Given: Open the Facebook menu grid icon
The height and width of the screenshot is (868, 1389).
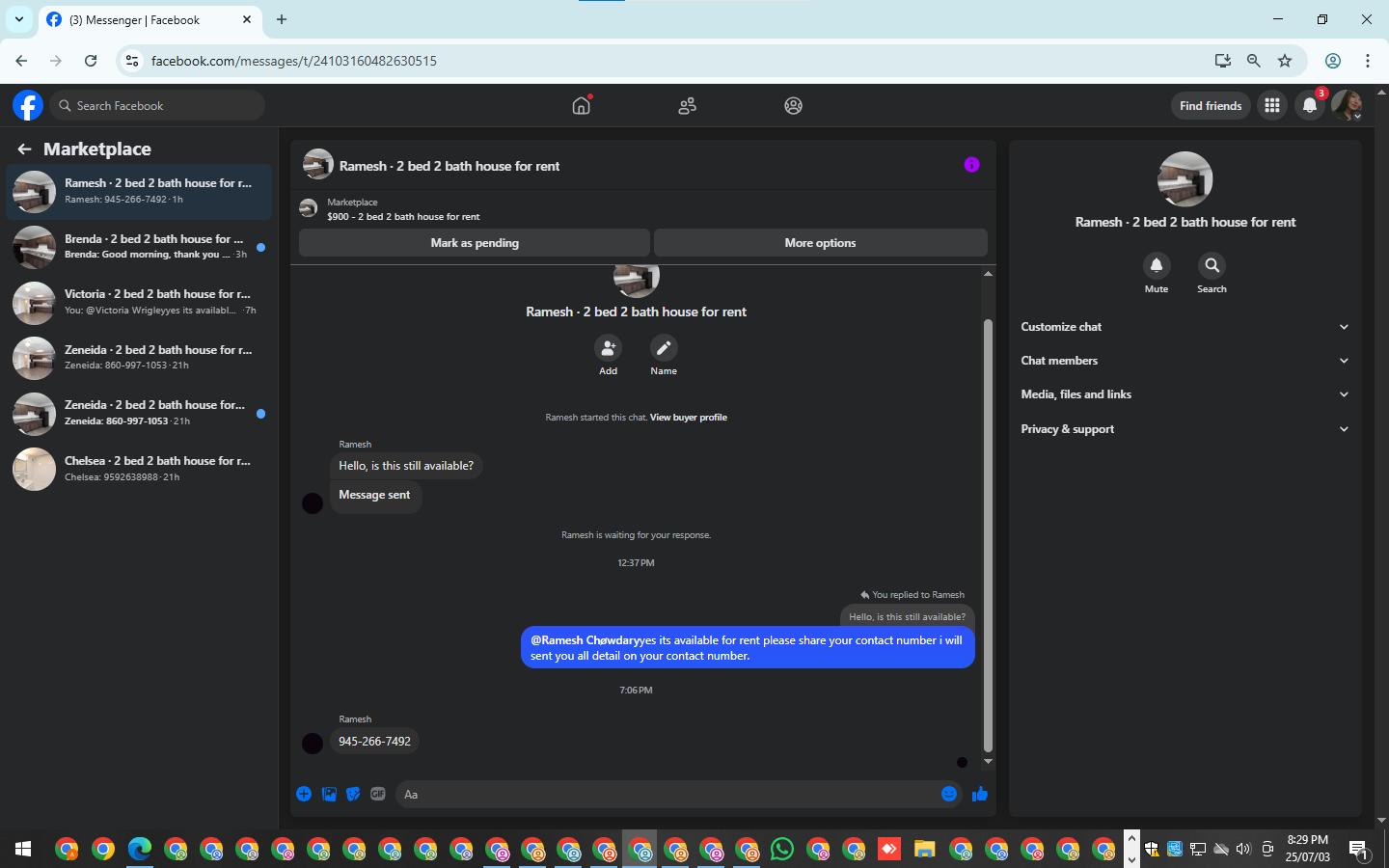Looking at the screenshot, I should click(x=1272, y=106).
